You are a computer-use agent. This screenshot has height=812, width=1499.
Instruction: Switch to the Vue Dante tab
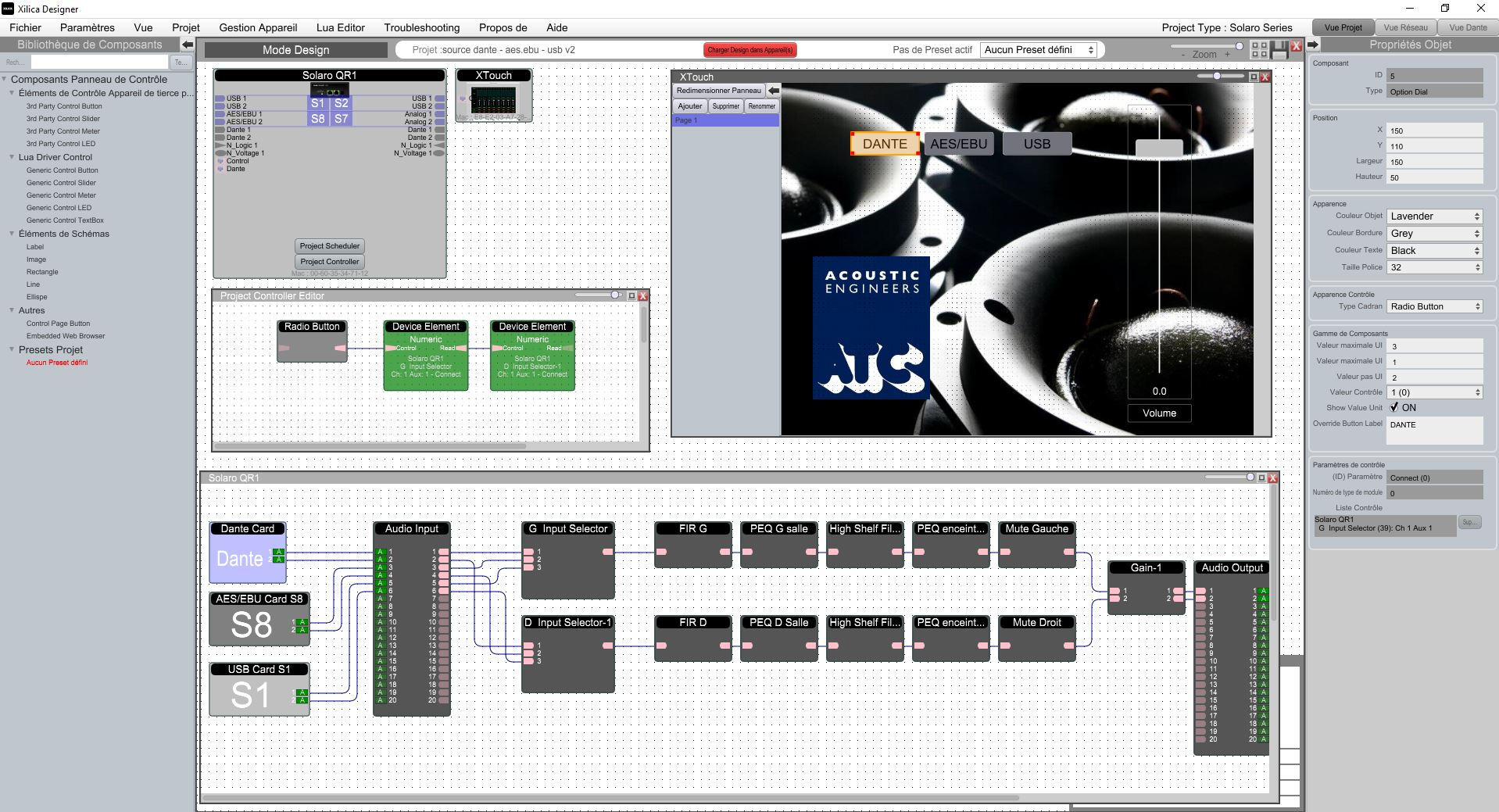click(x=1468, y=27)
